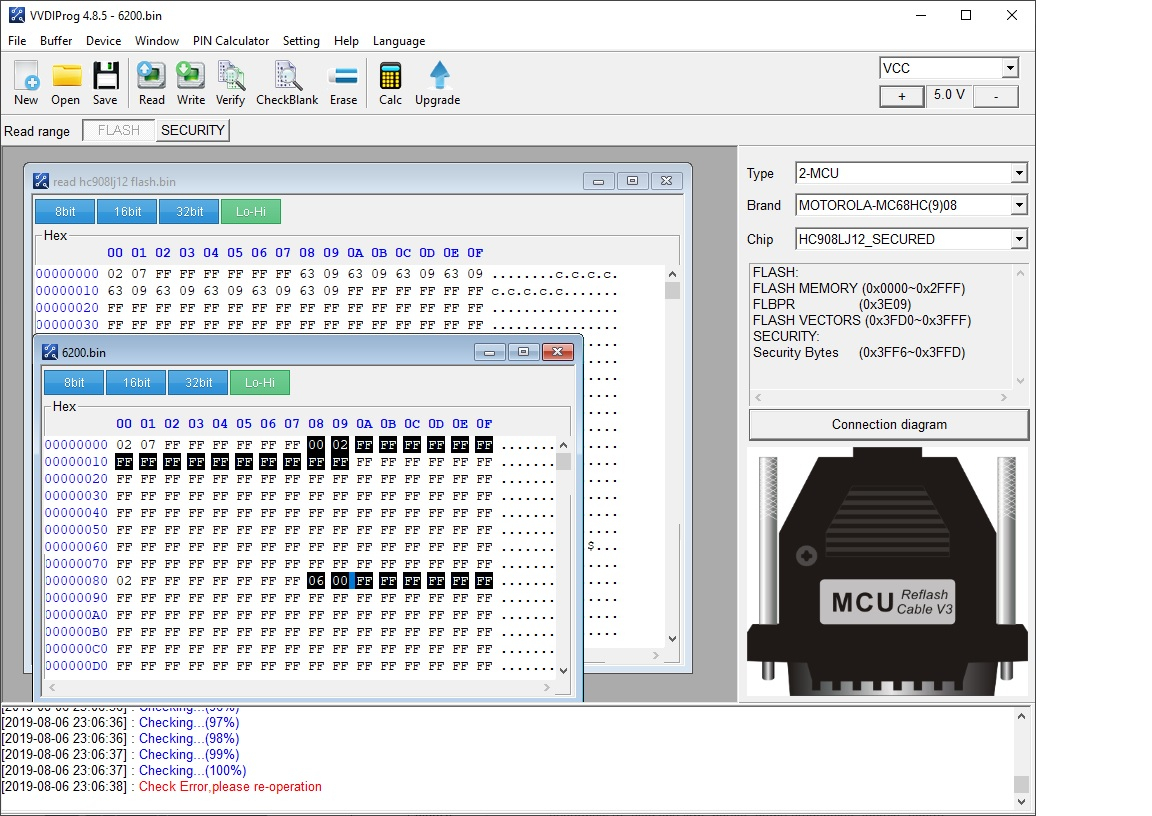Image resolution: width=1152 pixels, height=816 pixels.
Task: Toggle the SECURITY read range button
Action: [x=193, y=130]
